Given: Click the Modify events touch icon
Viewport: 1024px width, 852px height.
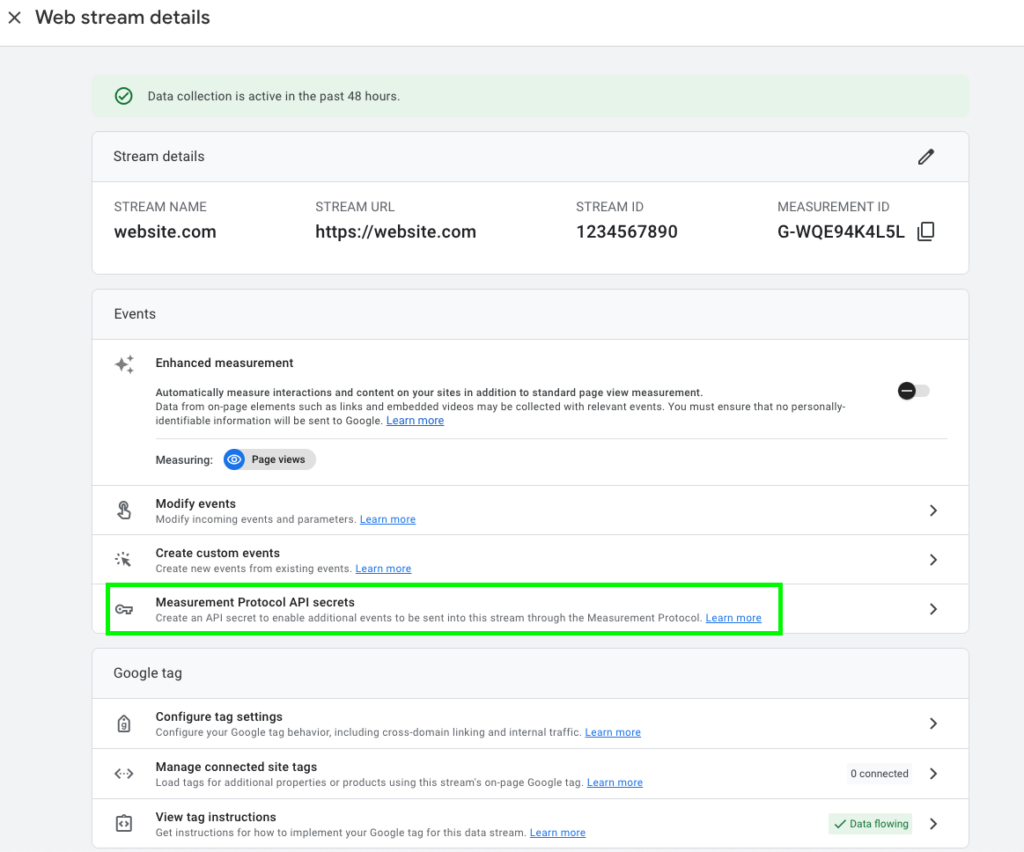Looking at the screenshot, I should pyautogui.click(x=123, y=510).
